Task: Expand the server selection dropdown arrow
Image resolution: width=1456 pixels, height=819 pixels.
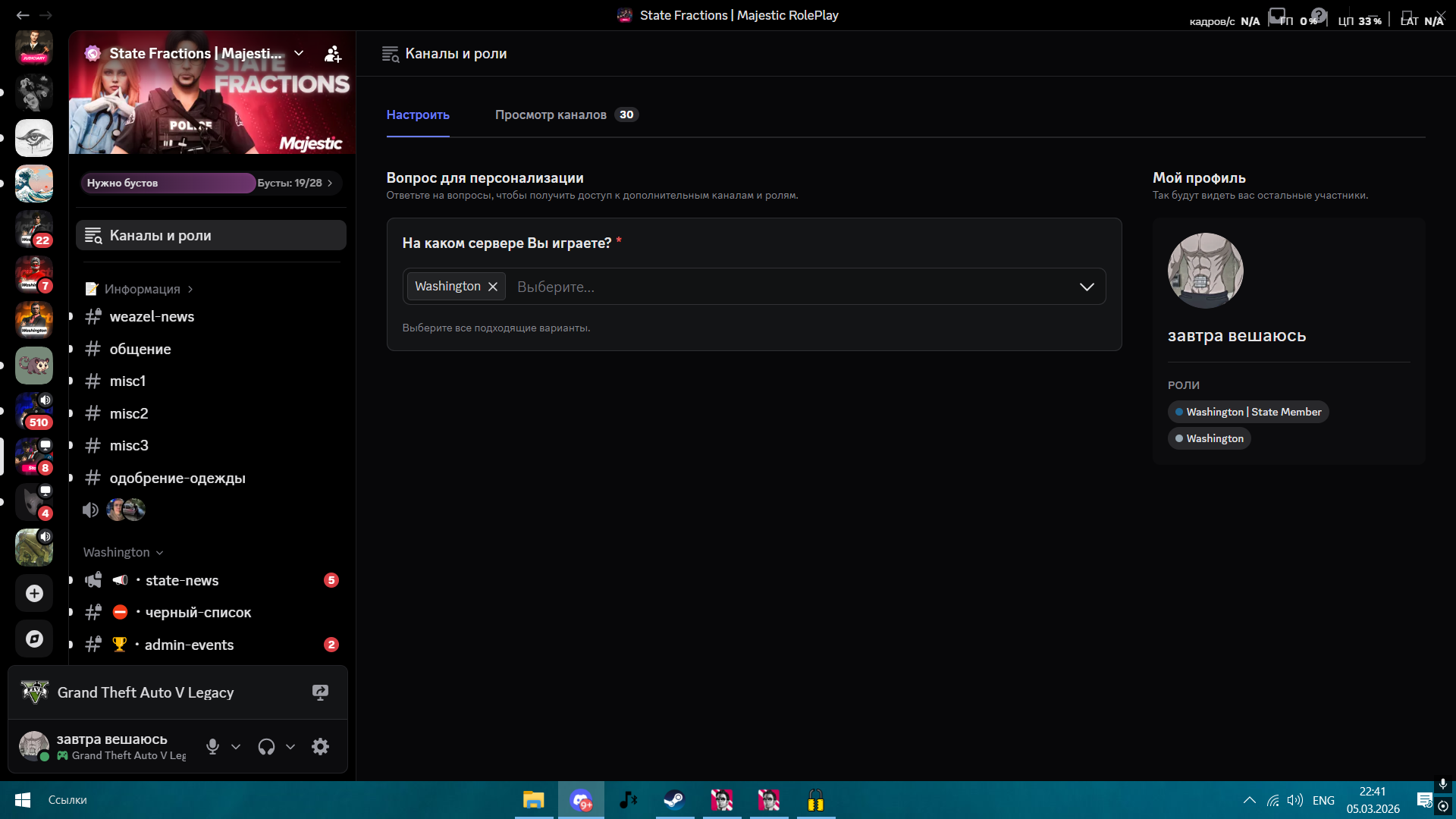Action: point(1087,287)
